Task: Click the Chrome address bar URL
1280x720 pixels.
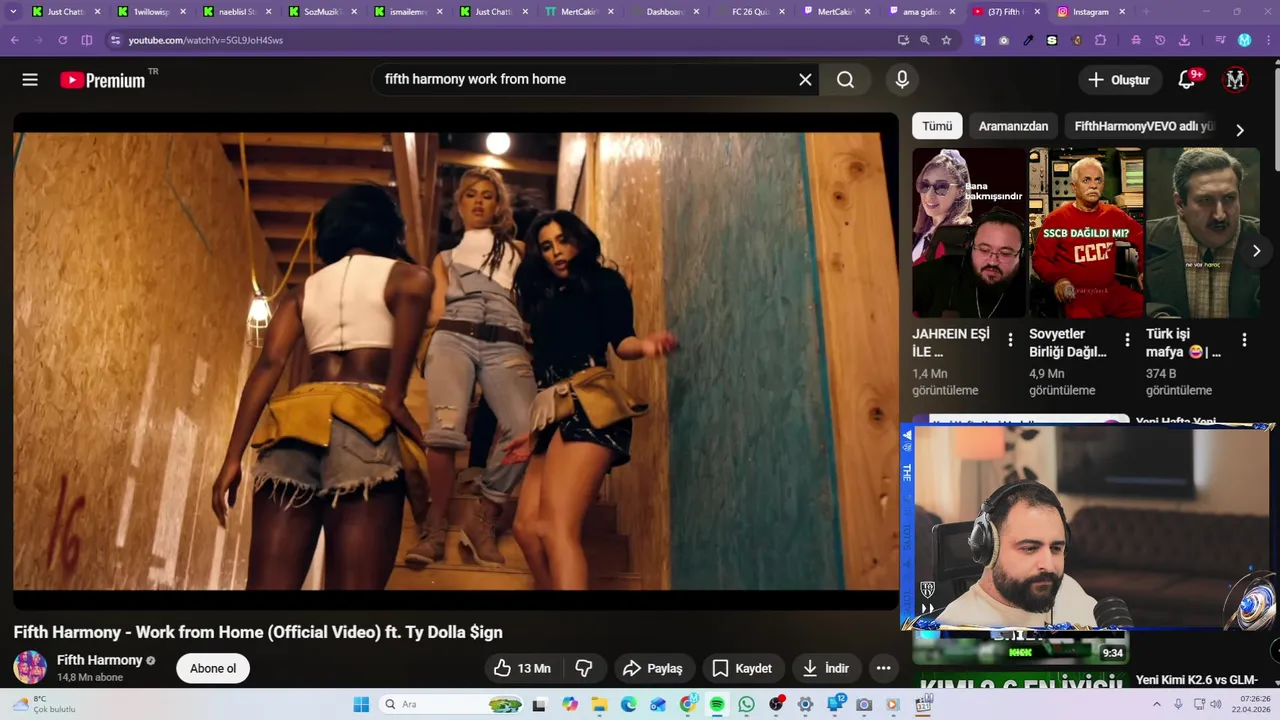Action: click(205, 40)
